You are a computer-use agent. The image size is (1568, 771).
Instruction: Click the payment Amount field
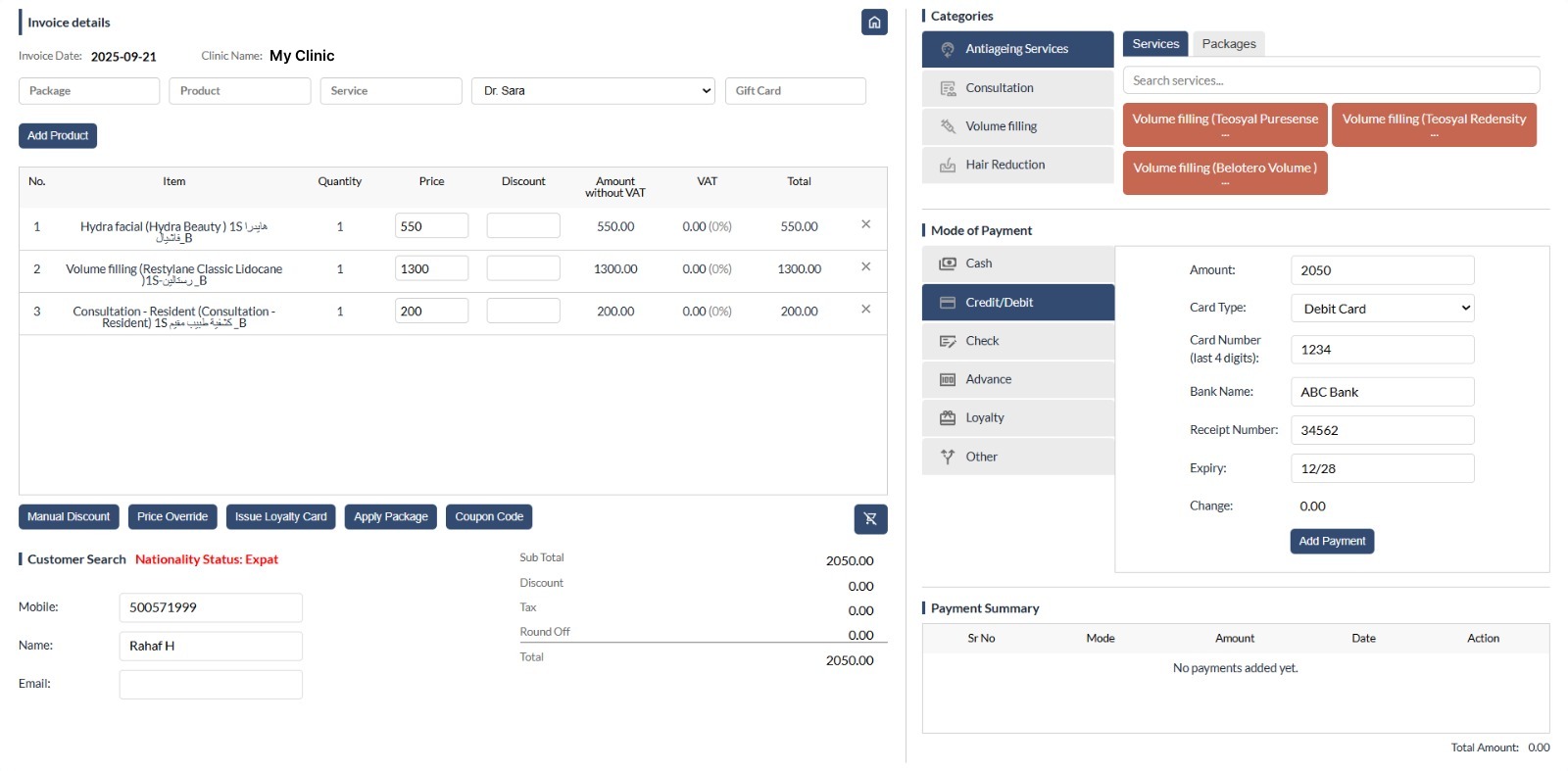[1383, 270]
